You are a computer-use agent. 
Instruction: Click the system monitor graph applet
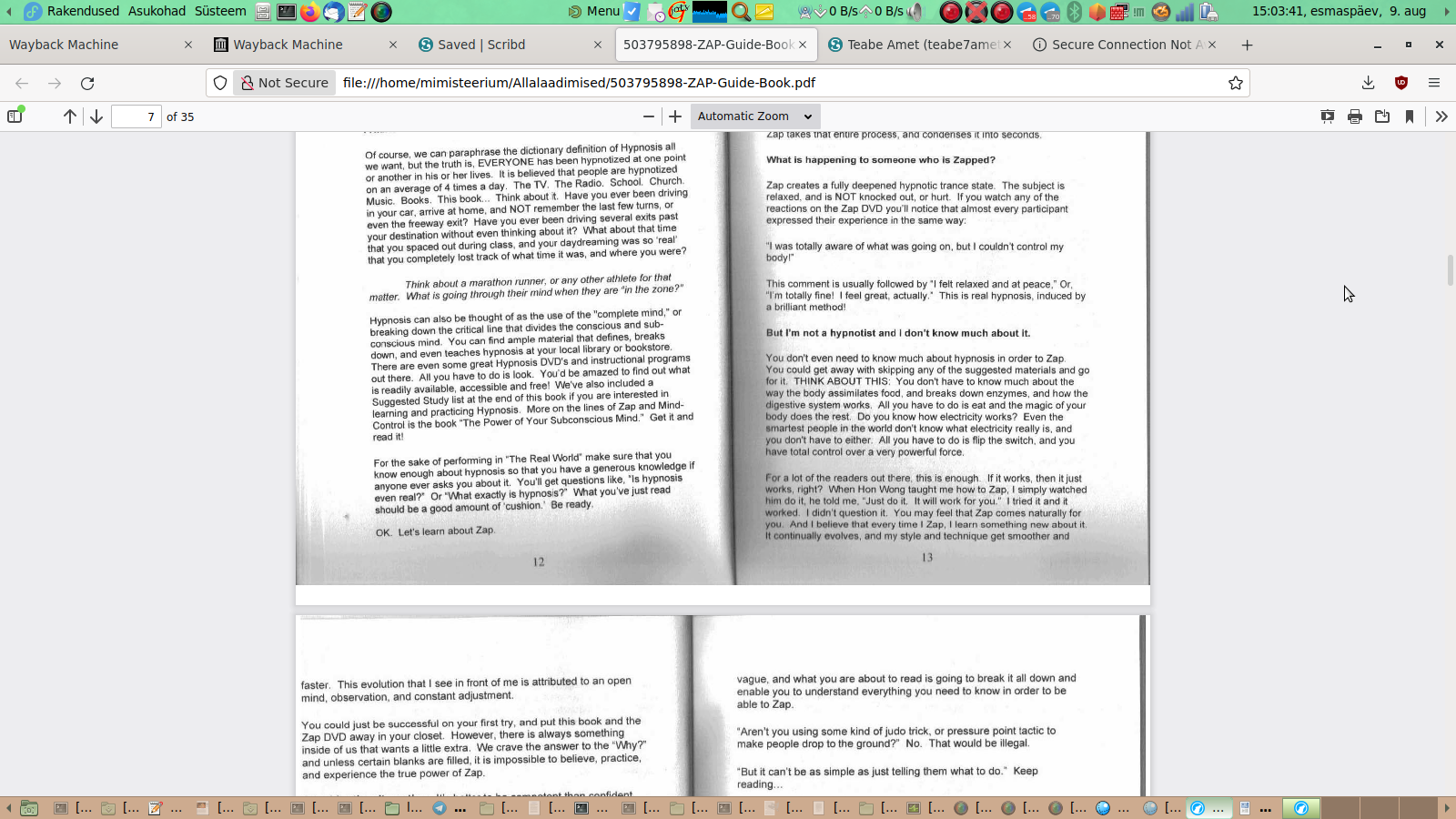pyautogui.click(x=710, y=12)
